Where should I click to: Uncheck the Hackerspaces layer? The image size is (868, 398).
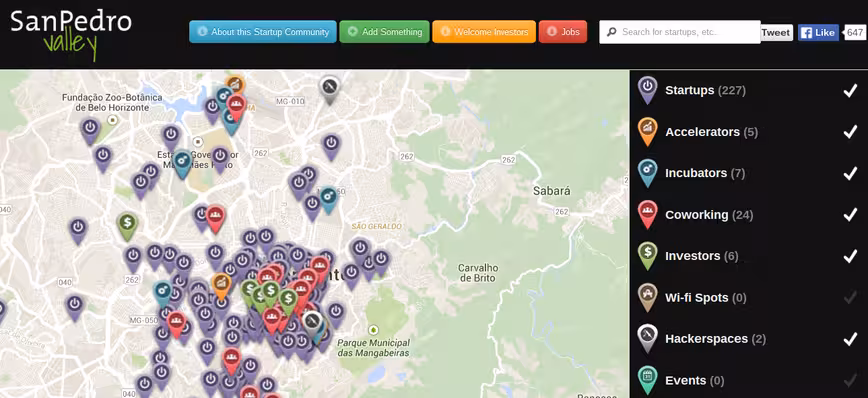(x=850, y=339)
